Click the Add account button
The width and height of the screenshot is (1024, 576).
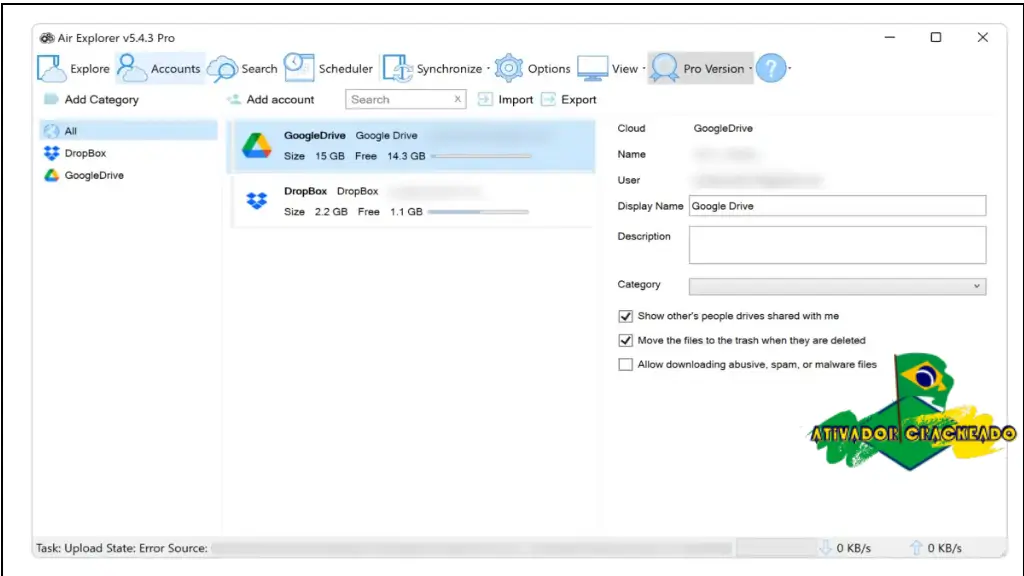pyautogui.click(x=270, y=99)
